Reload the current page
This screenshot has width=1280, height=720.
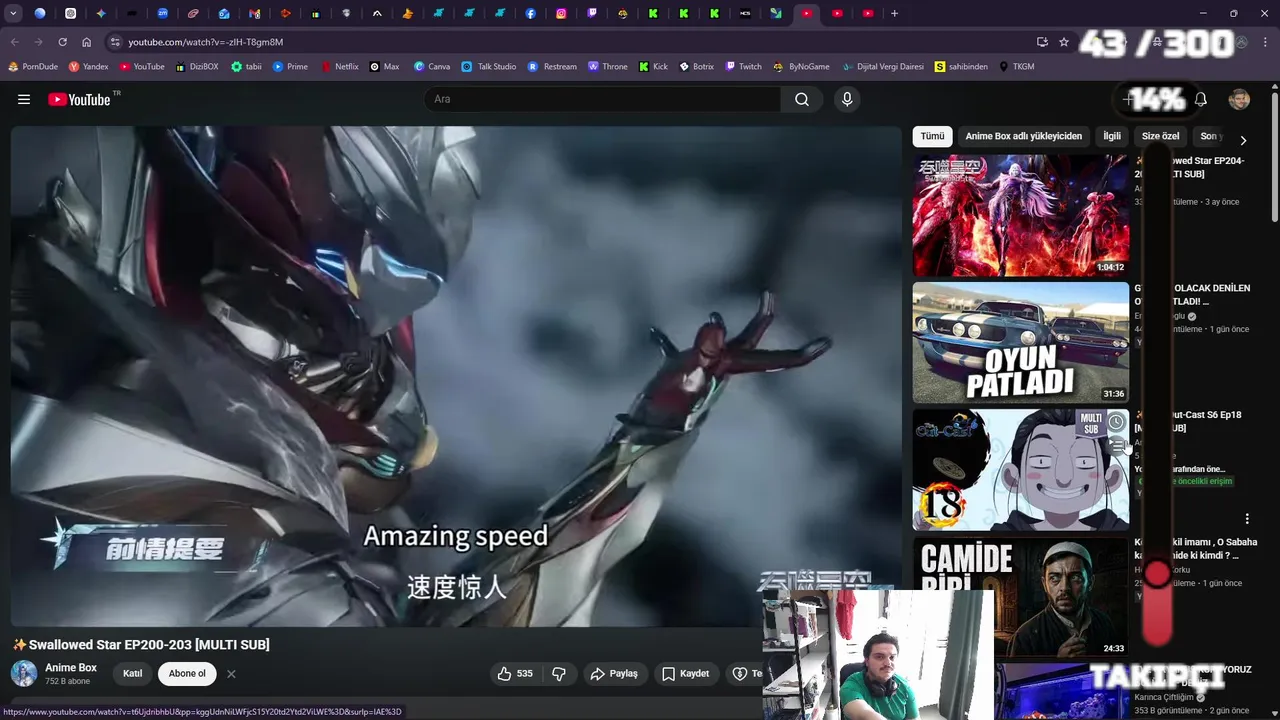click(62, 42)
